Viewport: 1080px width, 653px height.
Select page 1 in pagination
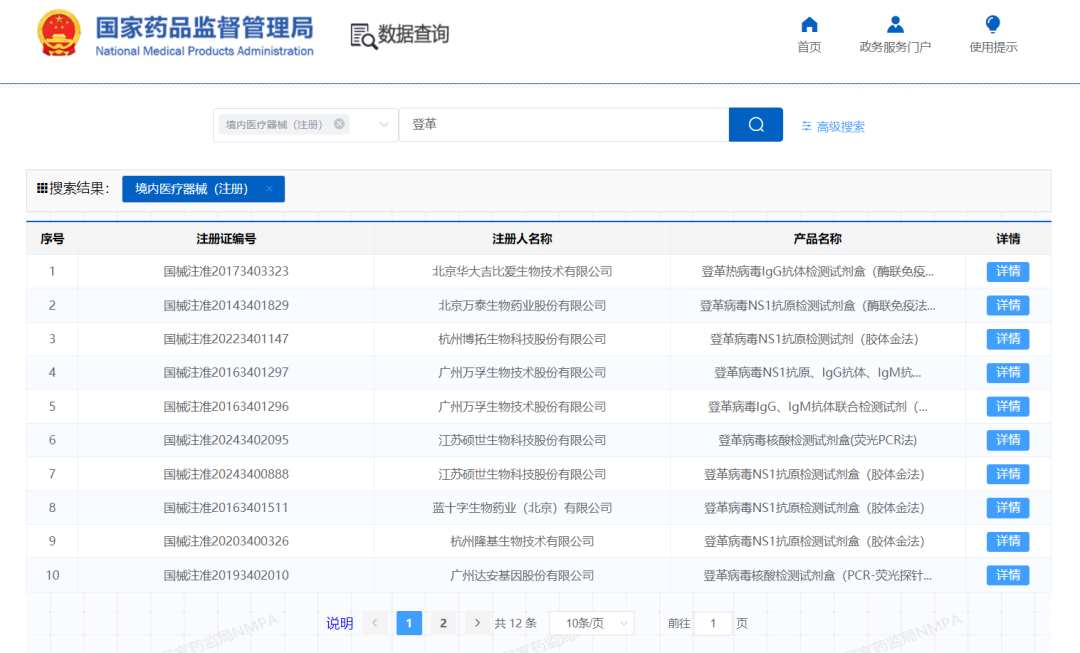409,623
